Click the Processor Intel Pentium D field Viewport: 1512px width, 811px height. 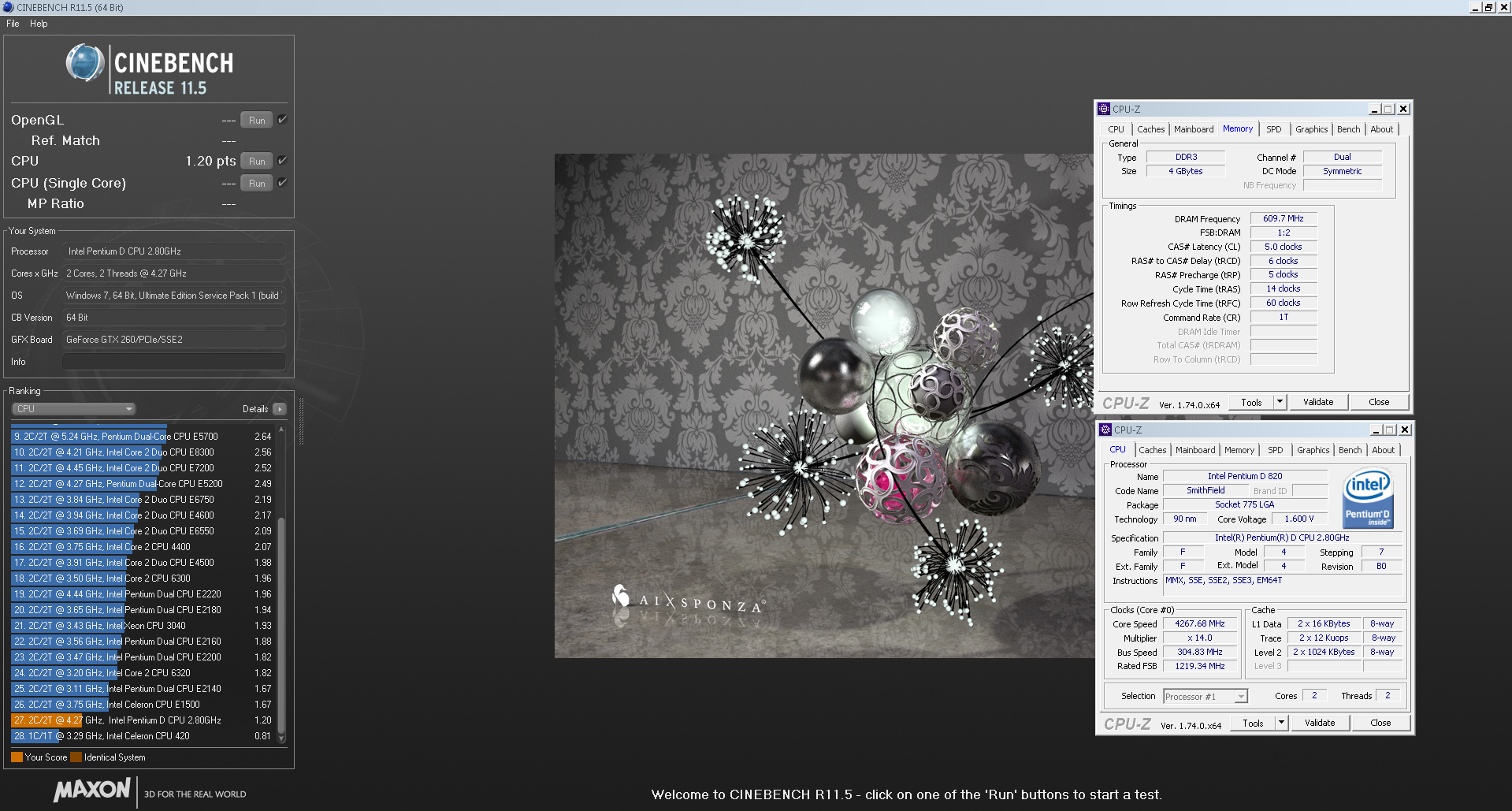pos(173,251)
